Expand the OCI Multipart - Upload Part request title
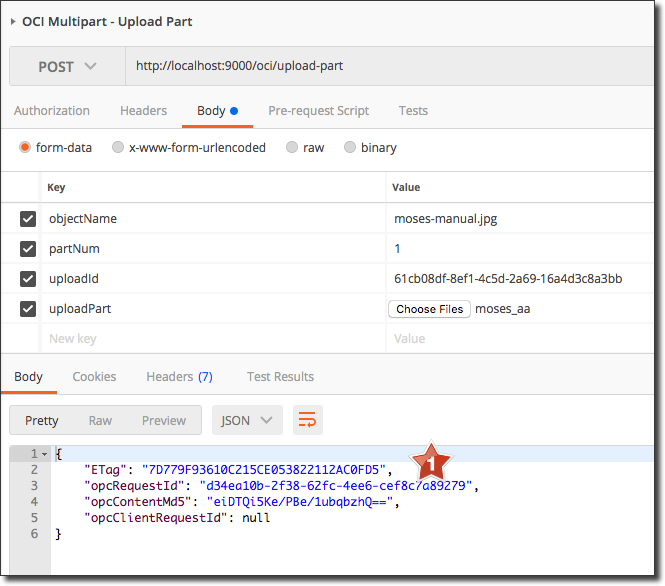The image size is (665, 586). 13,22
